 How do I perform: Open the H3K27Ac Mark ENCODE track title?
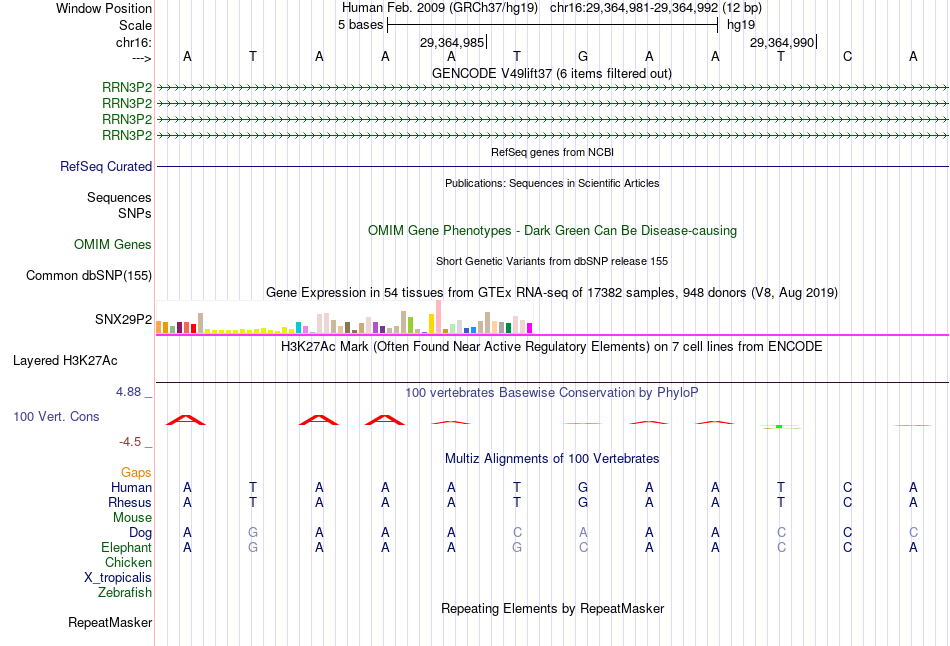coord(552,347)
